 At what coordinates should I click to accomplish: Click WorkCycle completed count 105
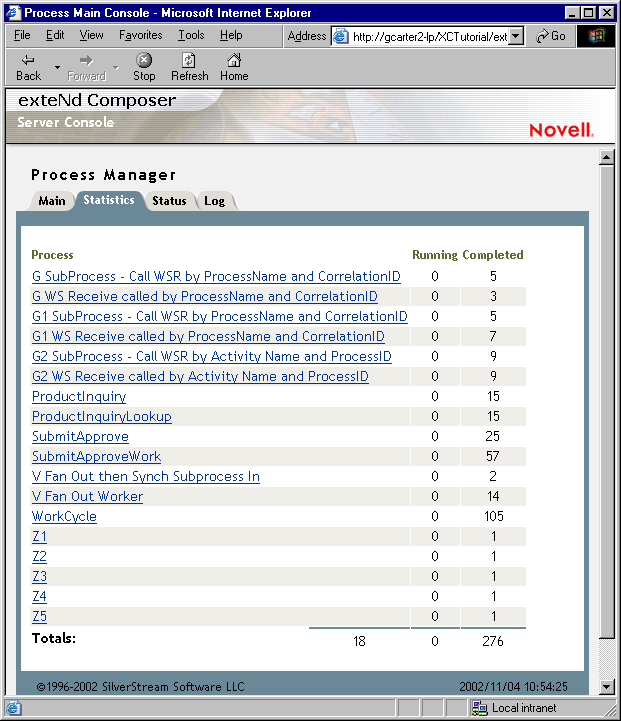coord(494,516)
